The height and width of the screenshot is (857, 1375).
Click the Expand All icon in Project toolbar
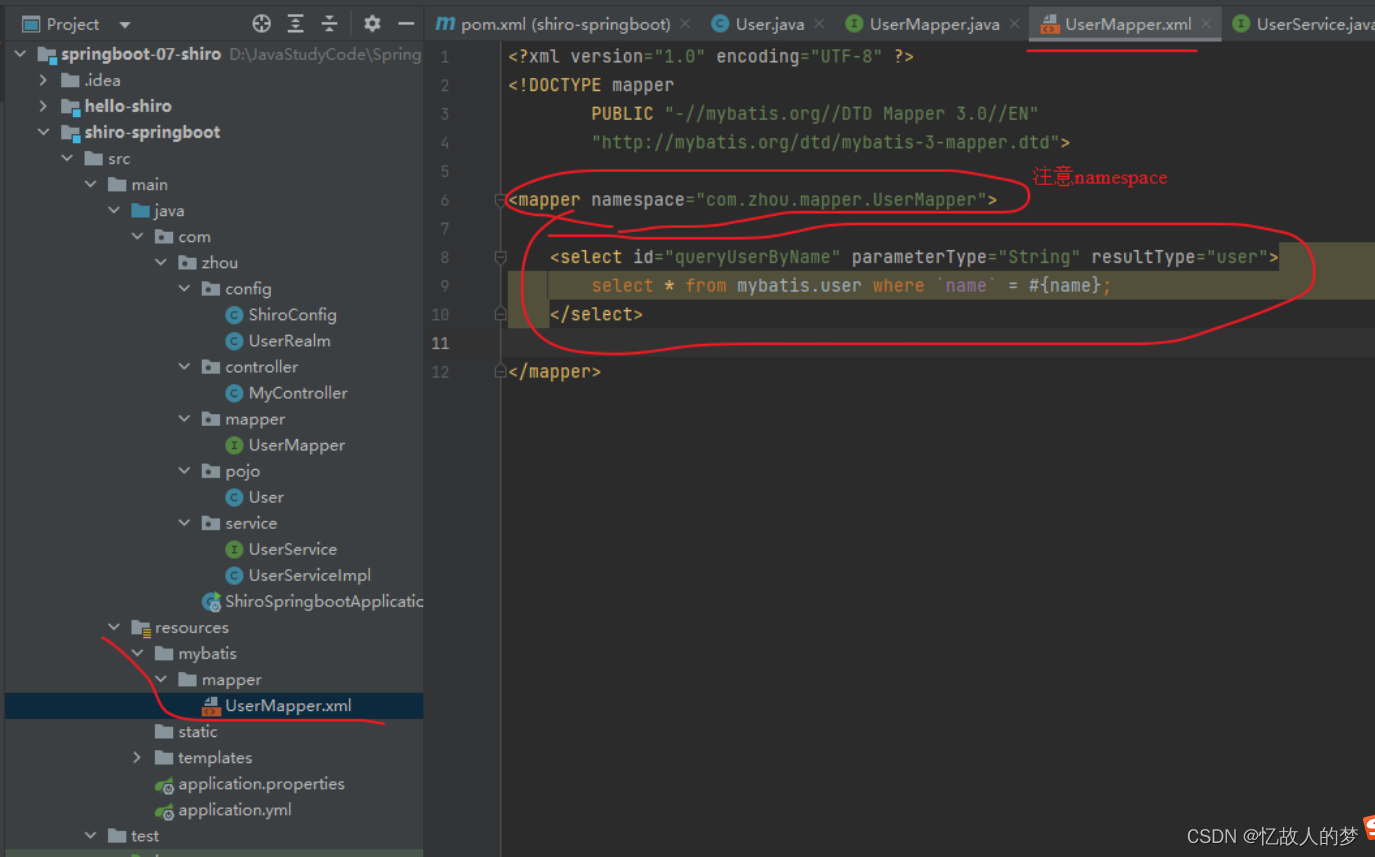tap(296, 24)
